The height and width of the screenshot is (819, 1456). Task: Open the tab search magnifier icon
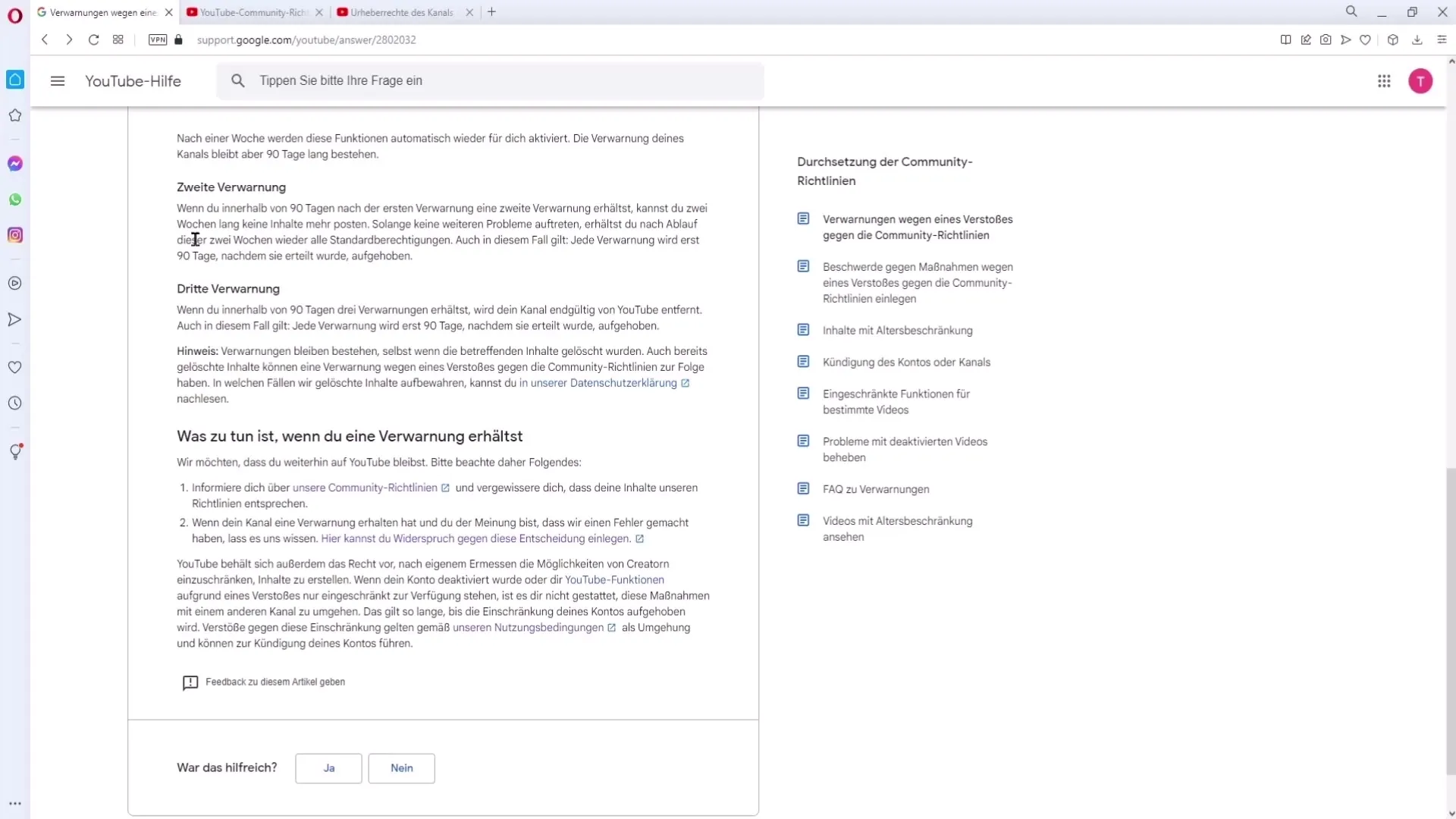pyautogui.click(x=1351, y=12)
